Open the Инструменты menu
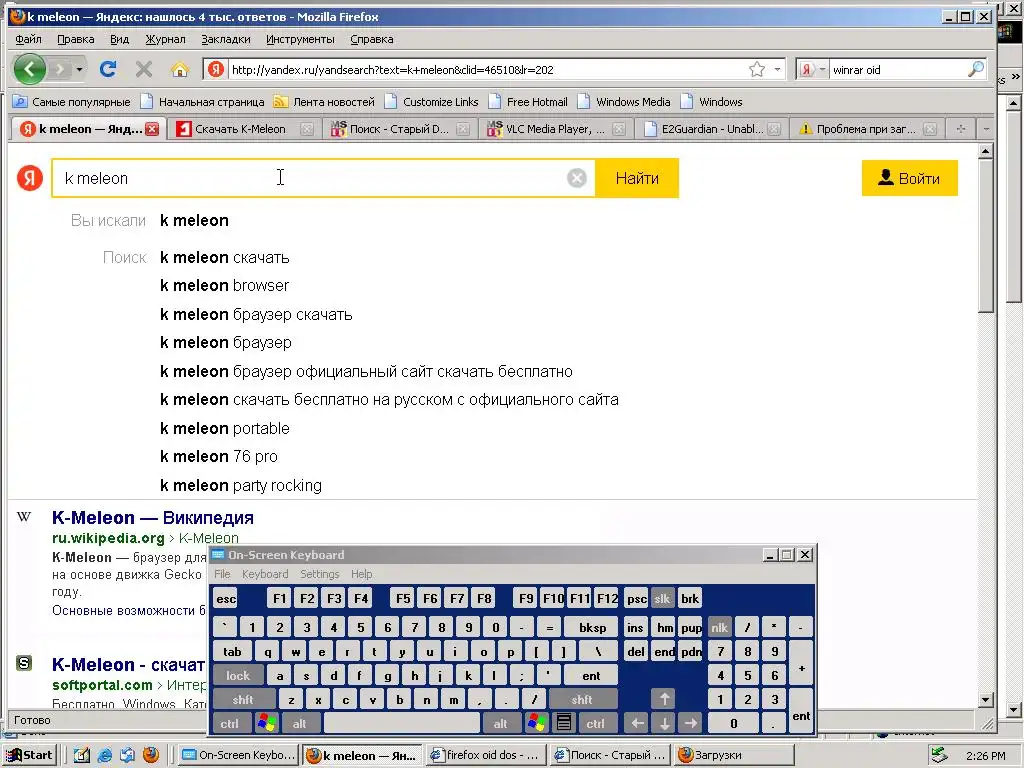The image size is (1024, 768). pyautogui.click(x=300, y=39)
